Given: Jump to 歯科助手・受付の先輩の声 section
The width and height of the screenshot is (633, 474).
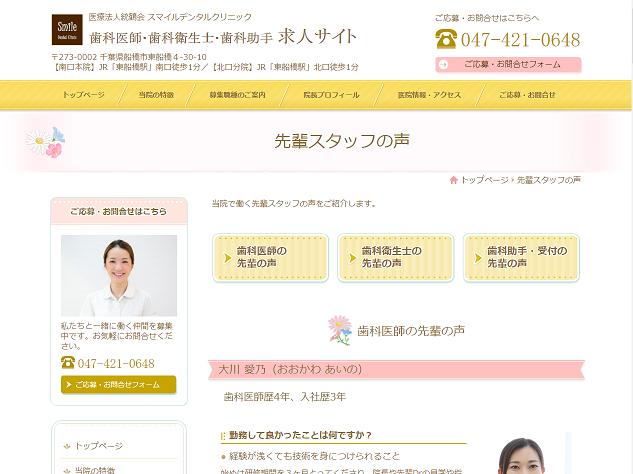Looking at the screenshot, I should (x=521, y=257).
